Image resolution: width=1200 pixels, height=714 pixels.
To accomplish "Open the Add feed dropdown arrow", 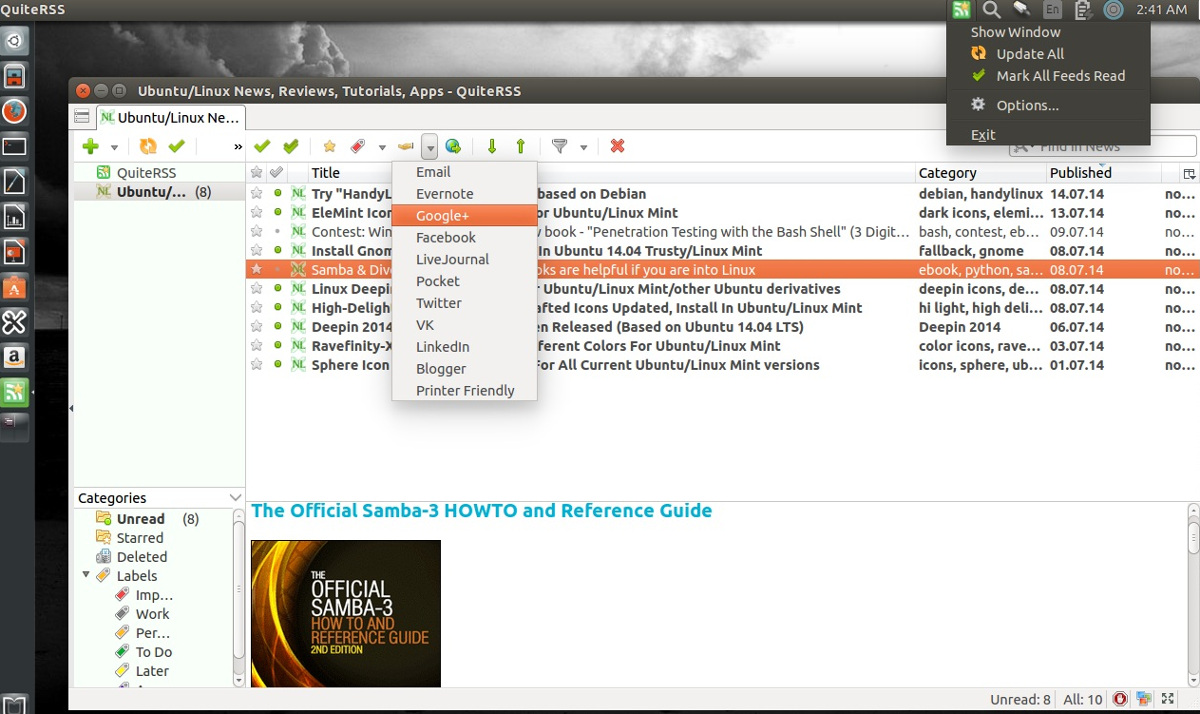I will (x=114, y=148).
